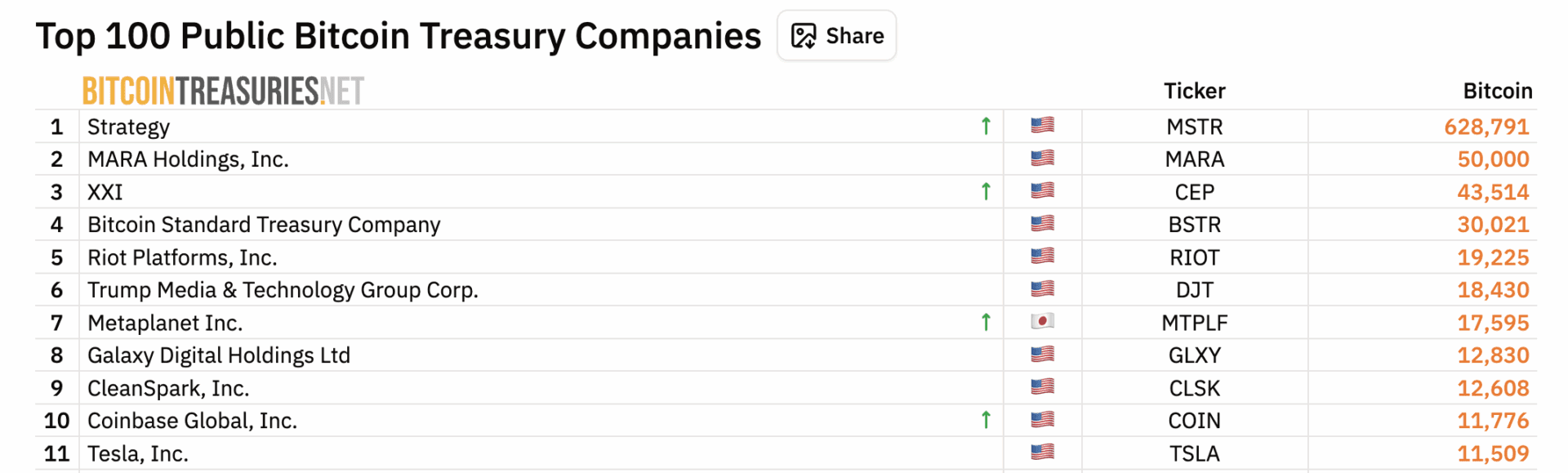Click the US flag next to MARA Holdings
The image size is (1568, 473).
[1042, 158]
